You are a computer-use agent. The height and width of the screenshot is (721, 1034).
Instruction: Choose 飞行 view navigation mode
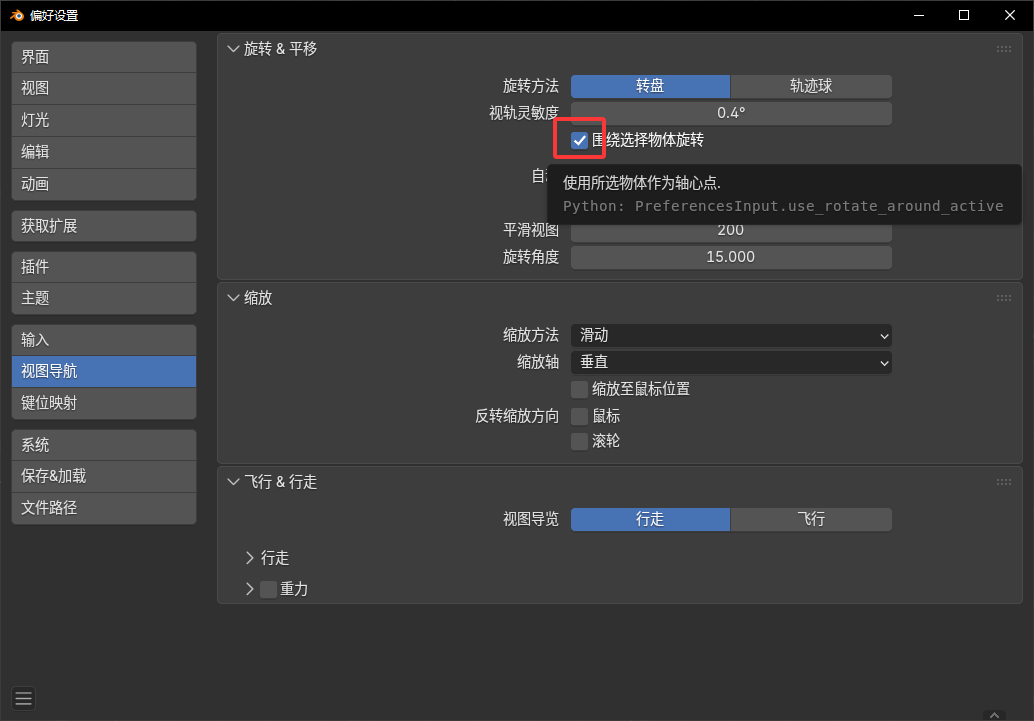(x=811, y=520)
